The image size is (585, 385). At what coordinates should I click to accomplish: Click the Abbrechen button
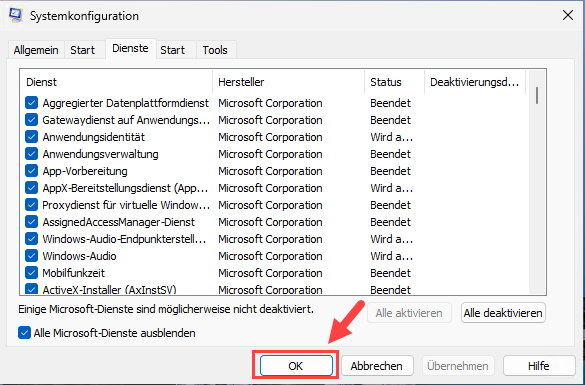377,366
